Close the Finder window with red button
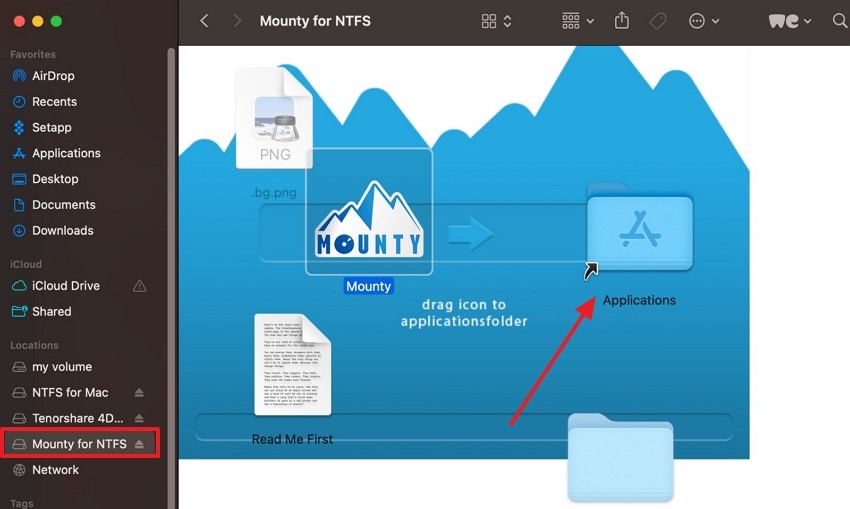Image resolution: width=850 pixels, height=509 pixels. pyautogui.click(x=19, y=21)
